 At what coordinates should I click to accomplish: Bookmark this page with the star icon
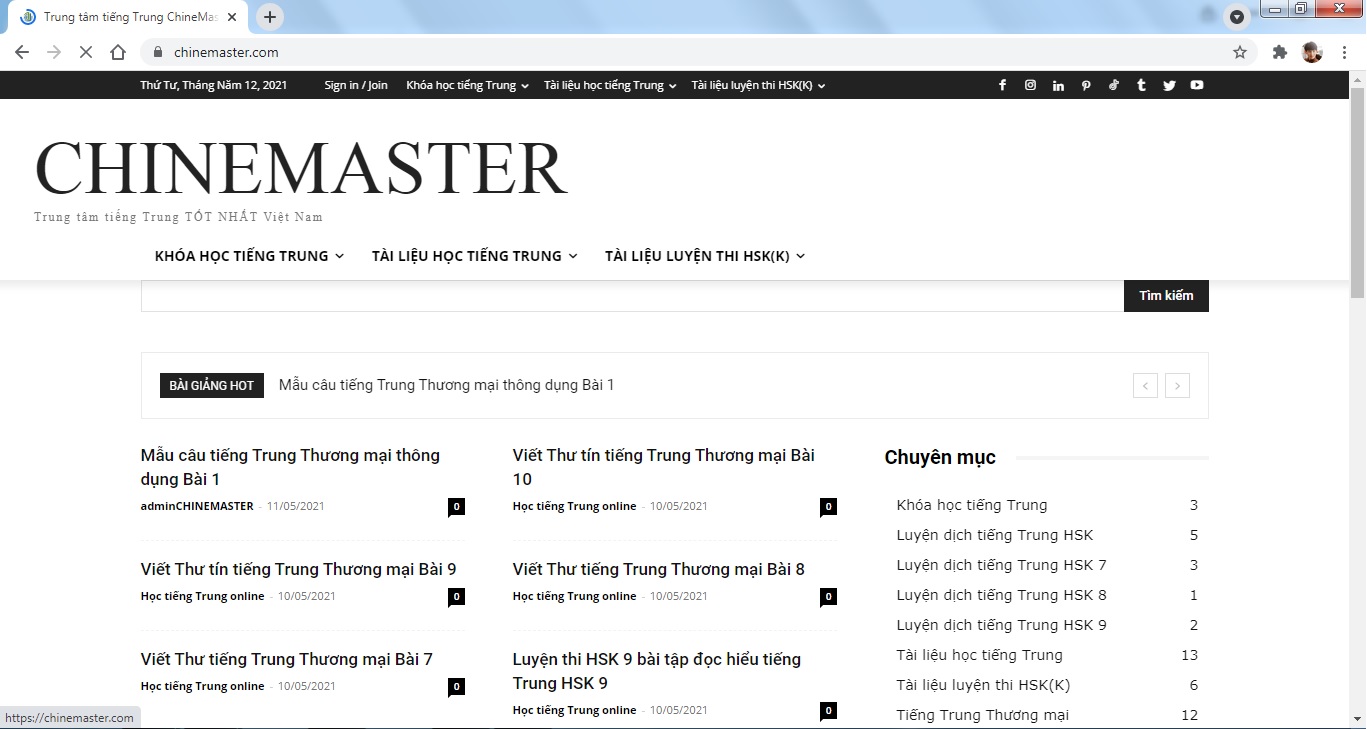(1240, 52)
